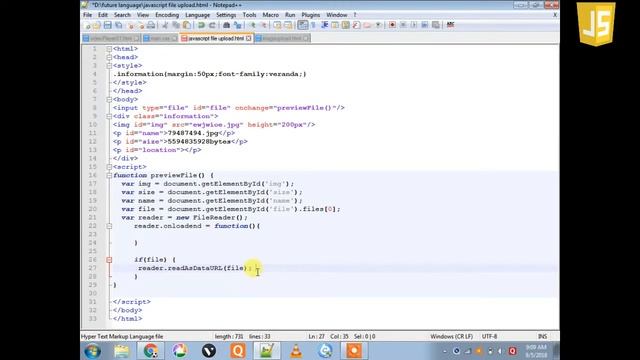Open the Macro menu

click(270, 15)
